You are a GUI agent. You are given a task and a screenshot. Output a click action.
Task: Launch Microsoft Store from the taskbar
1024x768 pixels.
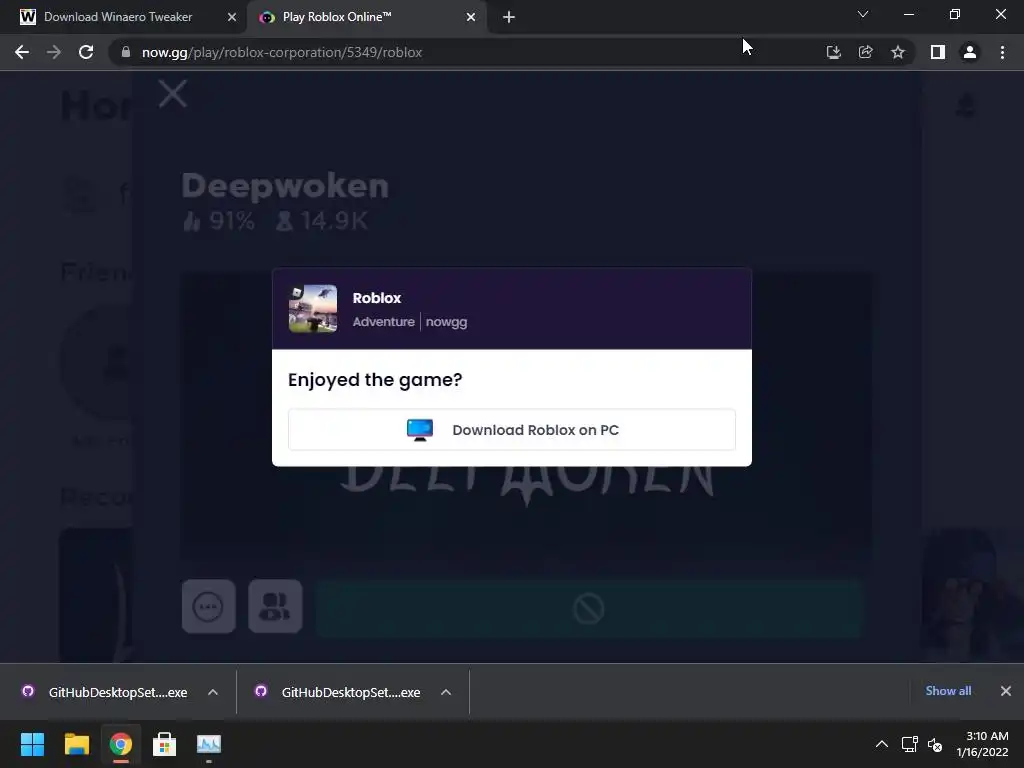click(165, 744)
